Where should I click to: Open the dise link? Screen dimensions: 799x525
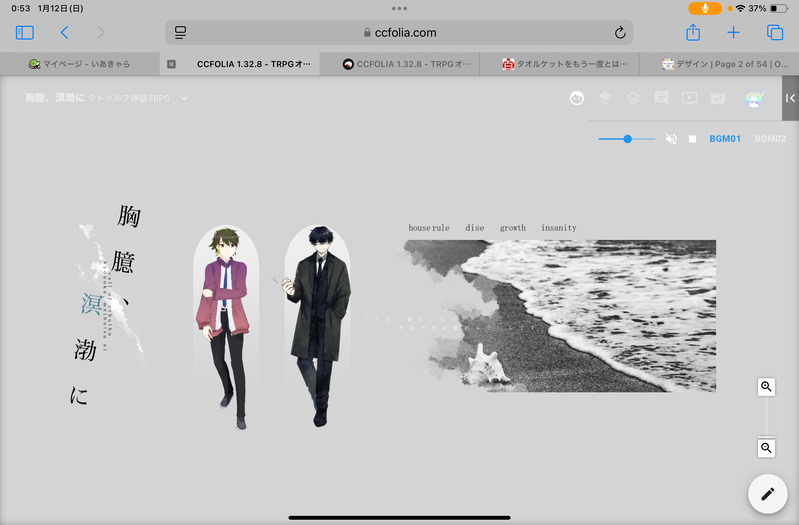tap(474, 228)
